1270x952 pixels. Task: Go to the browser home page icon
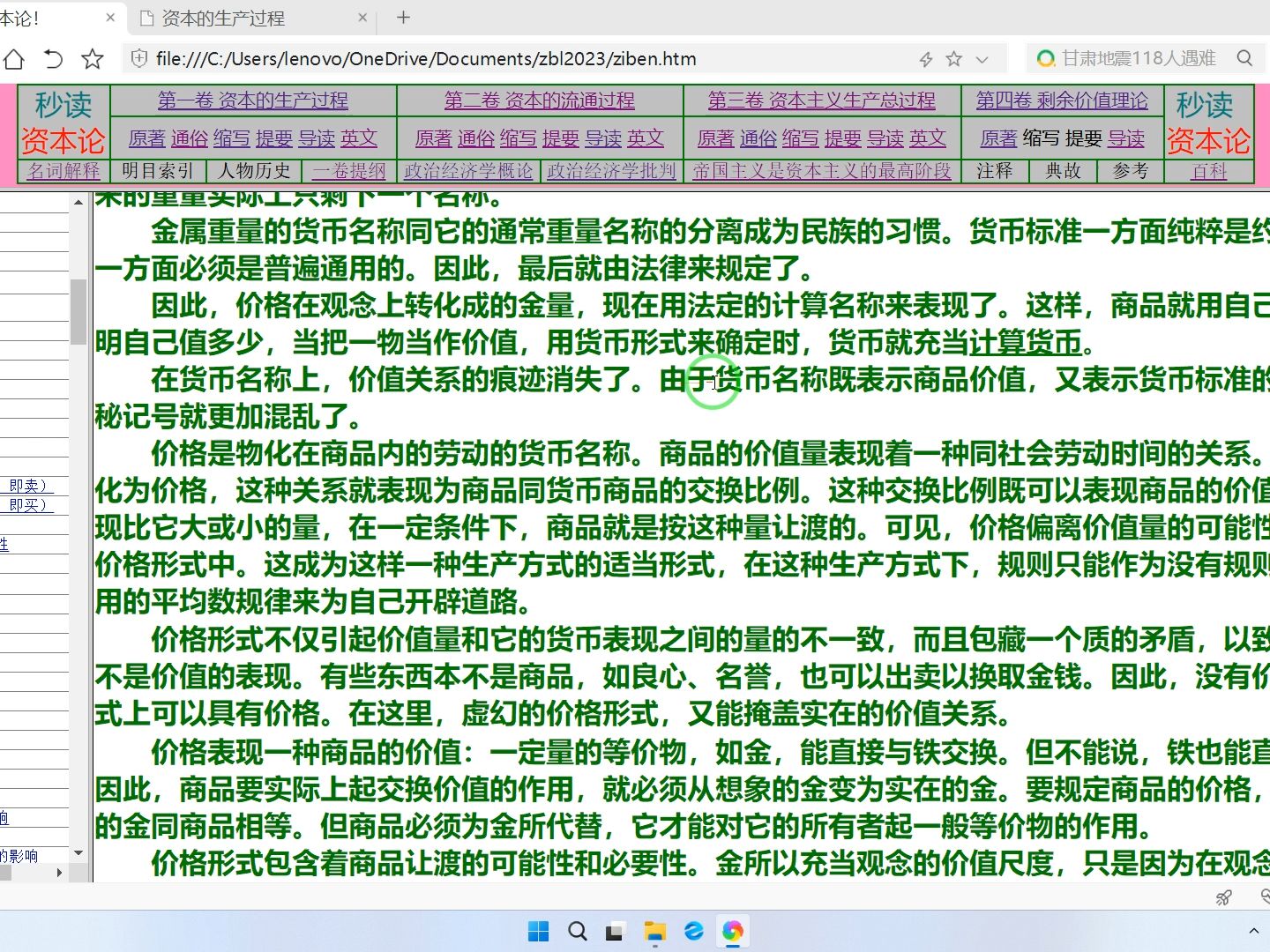pyautogui.click(x=13, y=59)
